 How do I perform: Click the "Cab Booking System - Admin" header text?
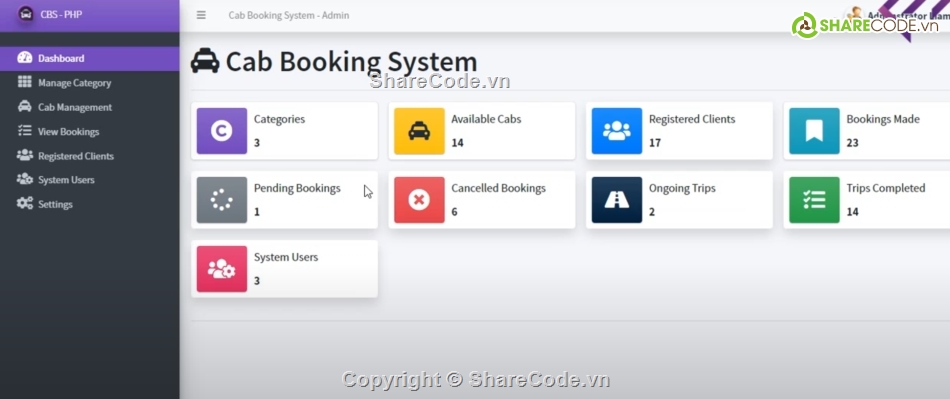click(288, 15)
